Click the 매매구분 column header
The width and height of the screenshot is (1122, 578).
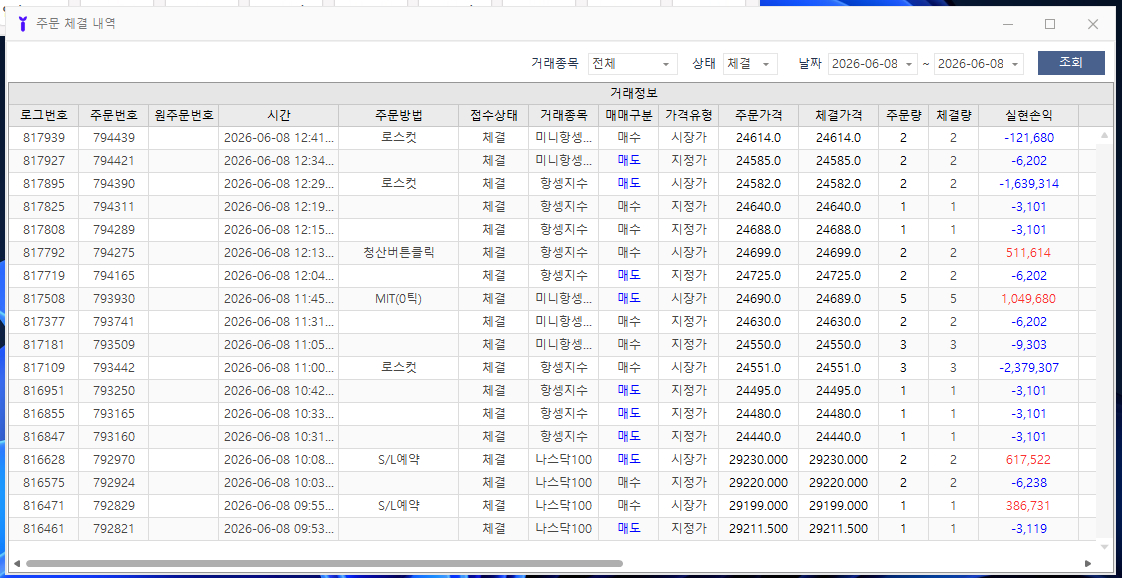coord(628,114)
